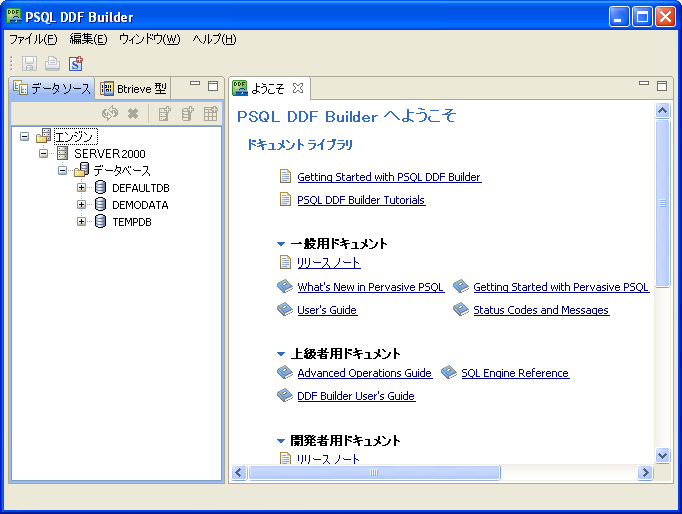Screen dimensions: 682x514
Task: Click the grid table icon in panel toolbar
Action: click(x=211, y=114)
